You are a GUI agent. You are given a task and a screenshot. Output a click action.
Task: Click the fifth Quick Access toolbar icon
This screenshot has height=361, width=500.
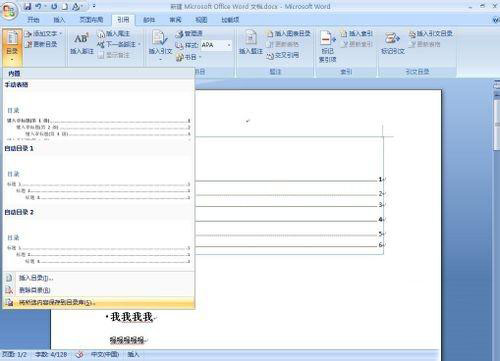pyautogui.click(x=76, y=6)
